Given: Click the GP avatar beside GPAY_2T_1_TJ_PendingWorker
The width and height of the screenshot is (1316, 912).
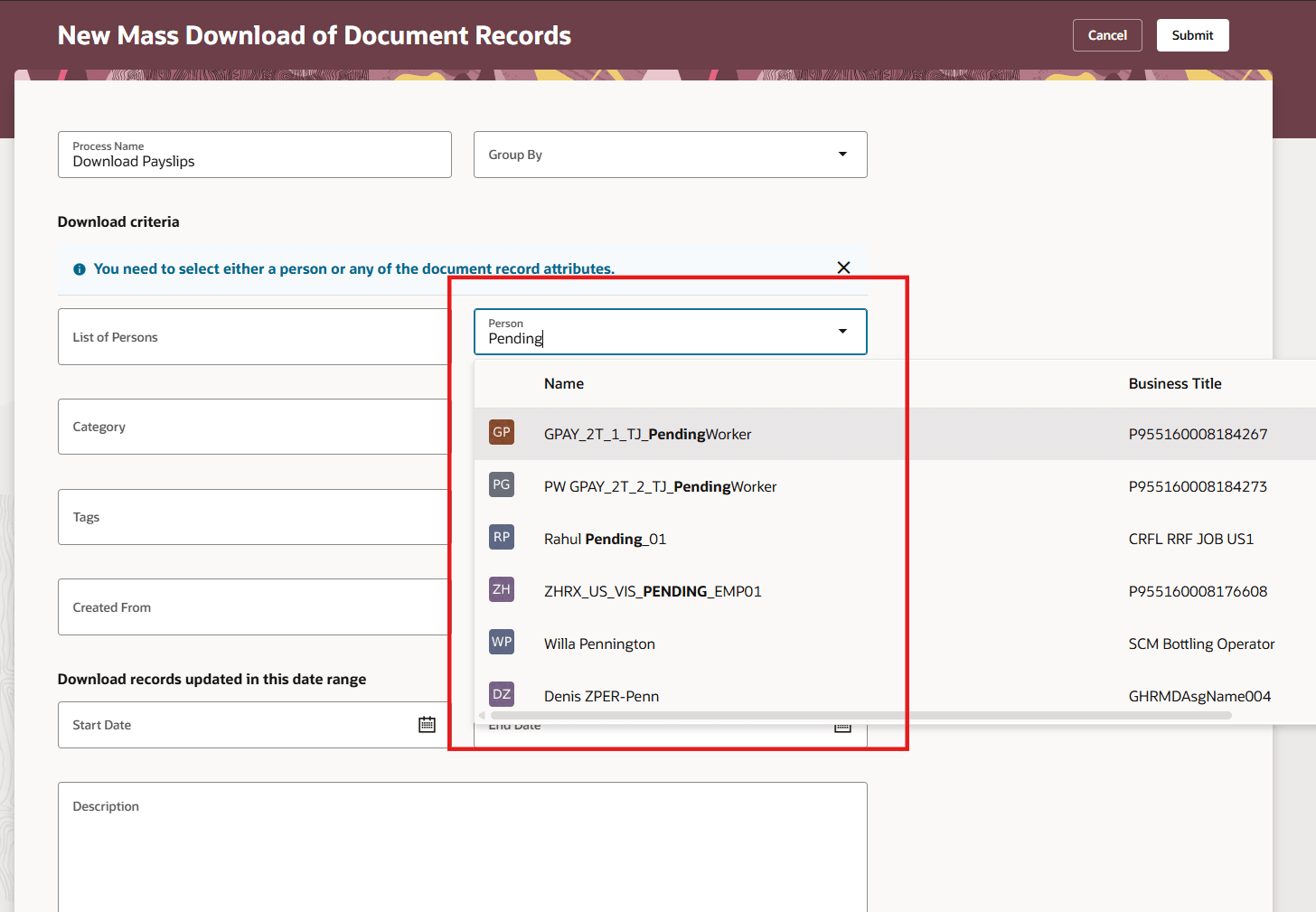Looking at the screenshot, I should [x=502, y=432].
